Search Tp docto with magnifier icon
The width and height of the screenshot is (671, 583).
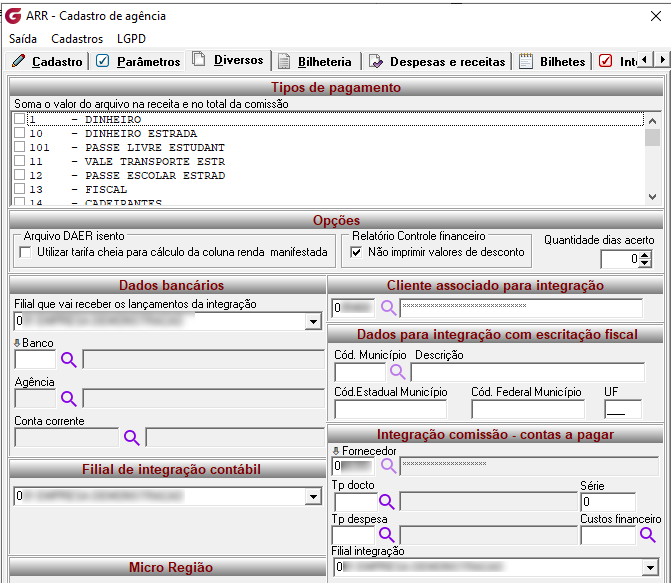coord(386,501)
